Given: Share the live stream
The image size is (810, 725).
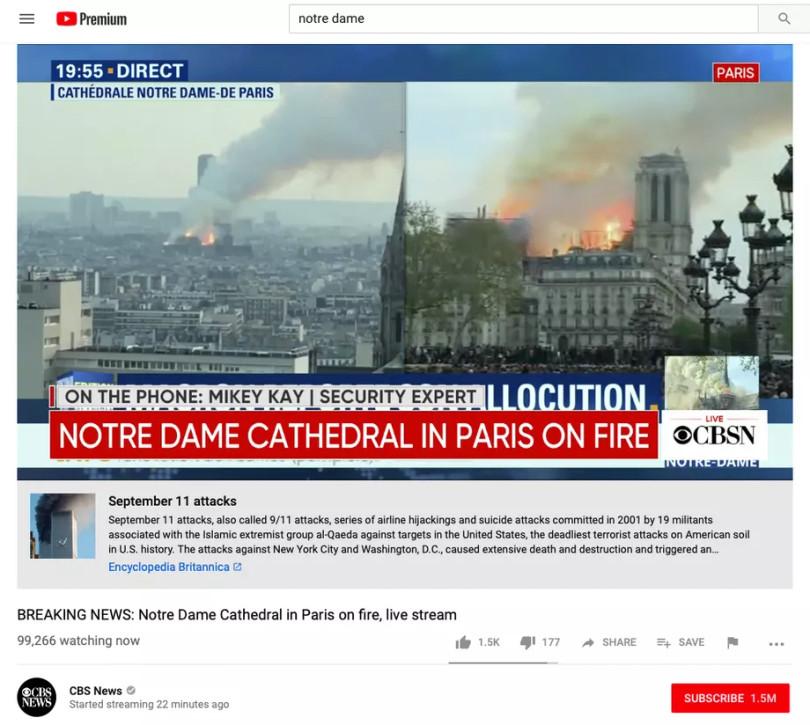Looking at the screenshot, I should point(608,643).
